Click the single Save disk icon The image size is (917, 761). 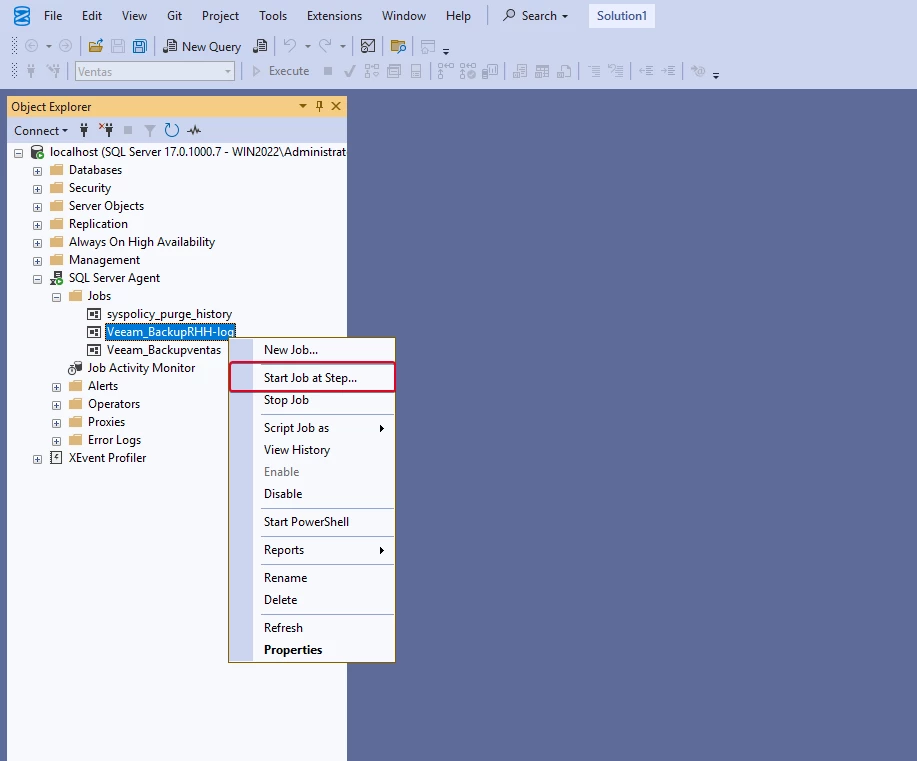click(118, 46)
